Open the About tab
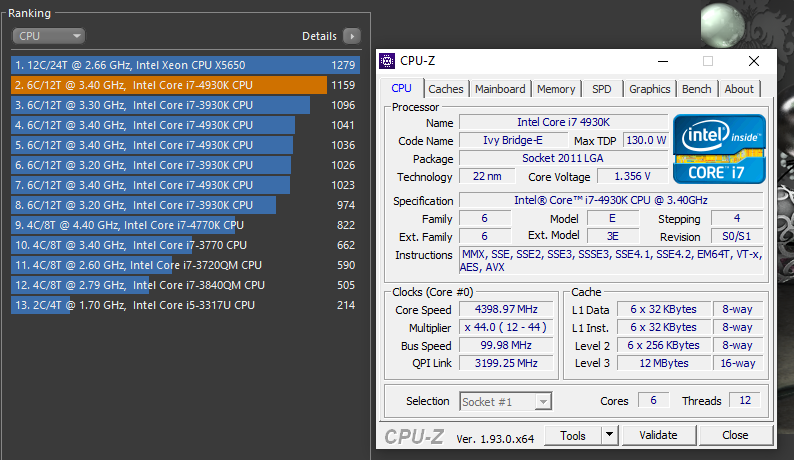 coord(739,89)
